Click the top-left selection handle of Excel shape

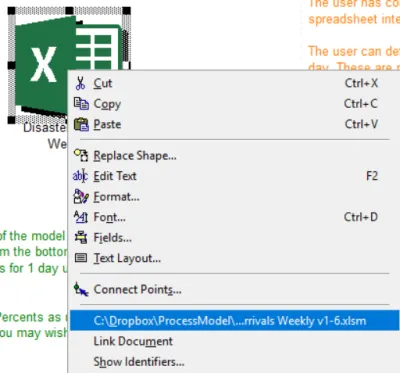point(12,11)
